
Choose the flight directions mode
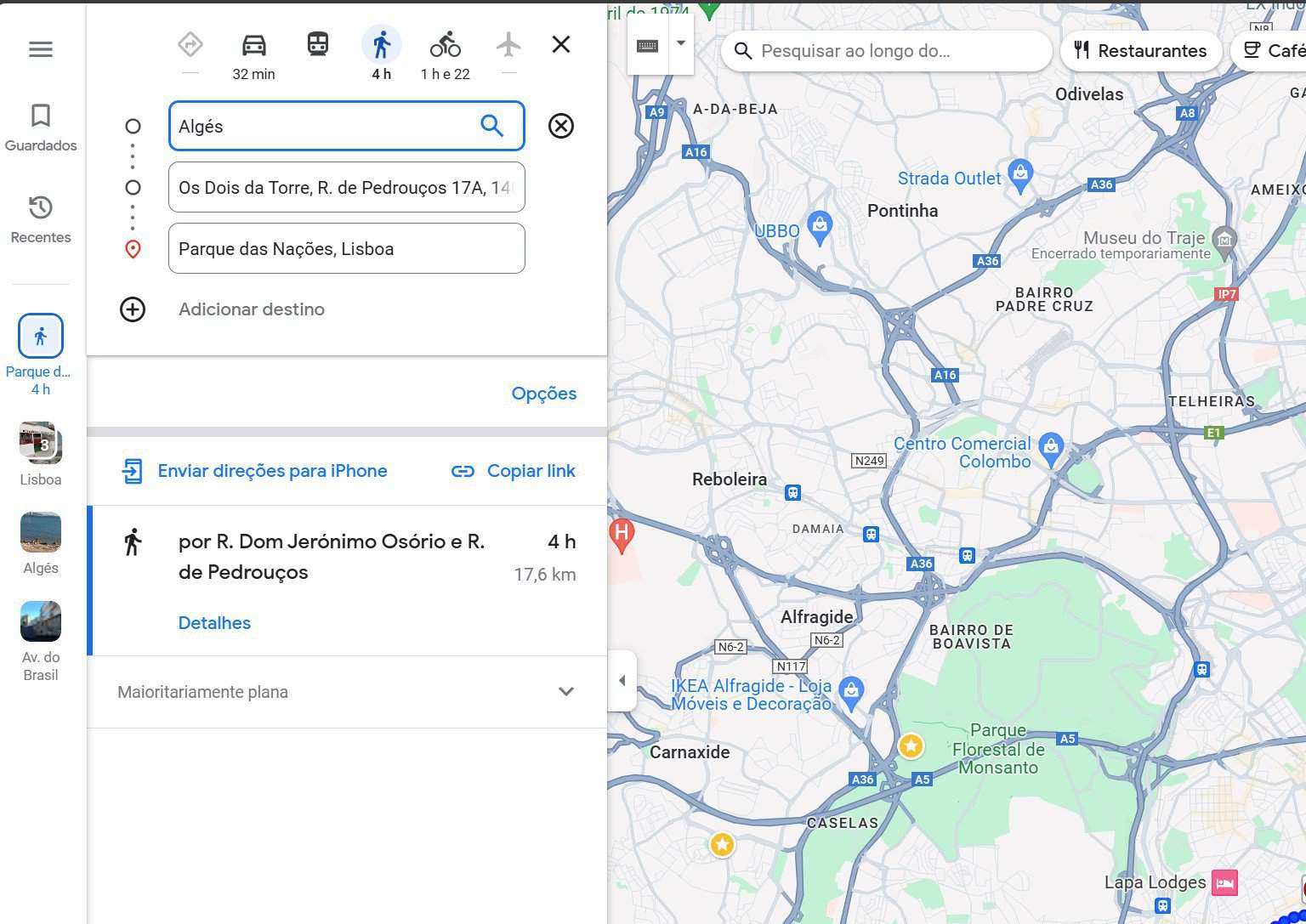tap(508, 44)
